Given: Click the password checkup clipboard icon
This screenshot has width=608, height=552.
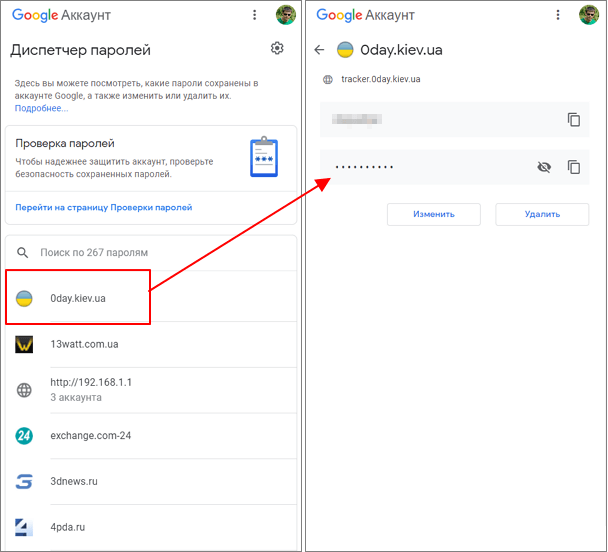Looking at the screenshot, I should pyautogui.click(x=264, y=157).
